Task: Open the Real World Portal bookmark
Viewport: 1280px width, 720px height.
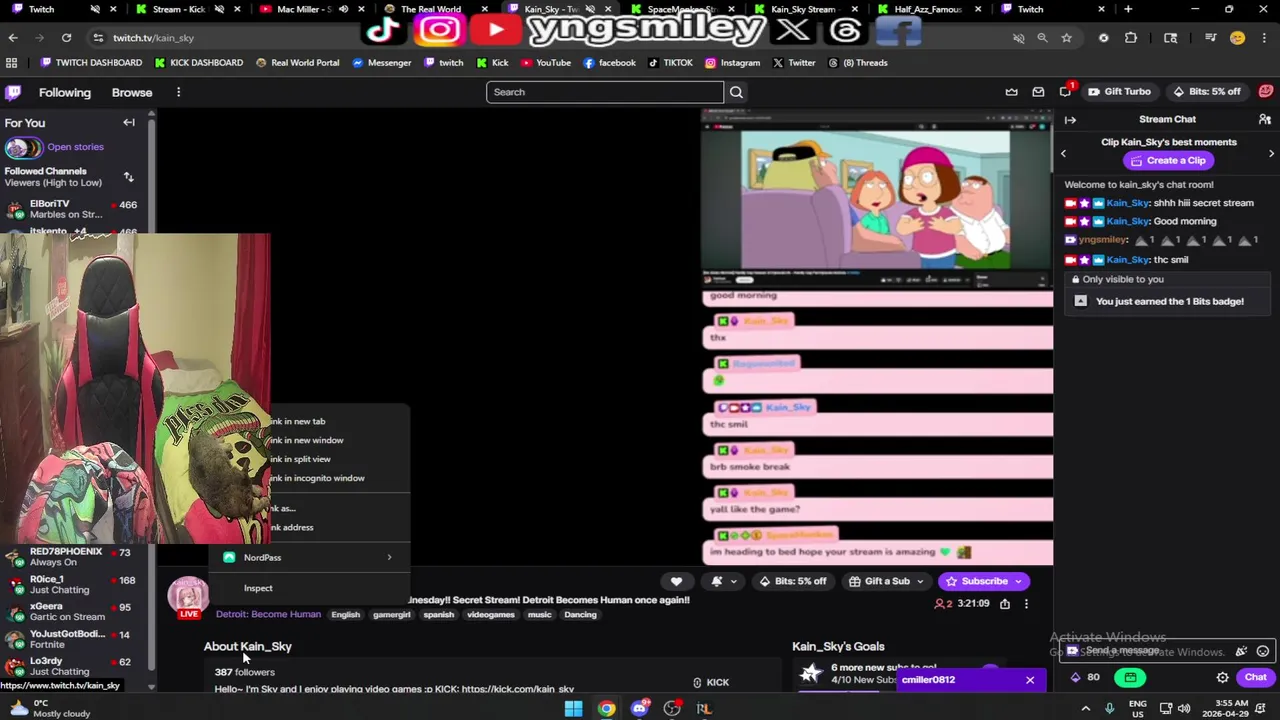Action: (297, 62)
